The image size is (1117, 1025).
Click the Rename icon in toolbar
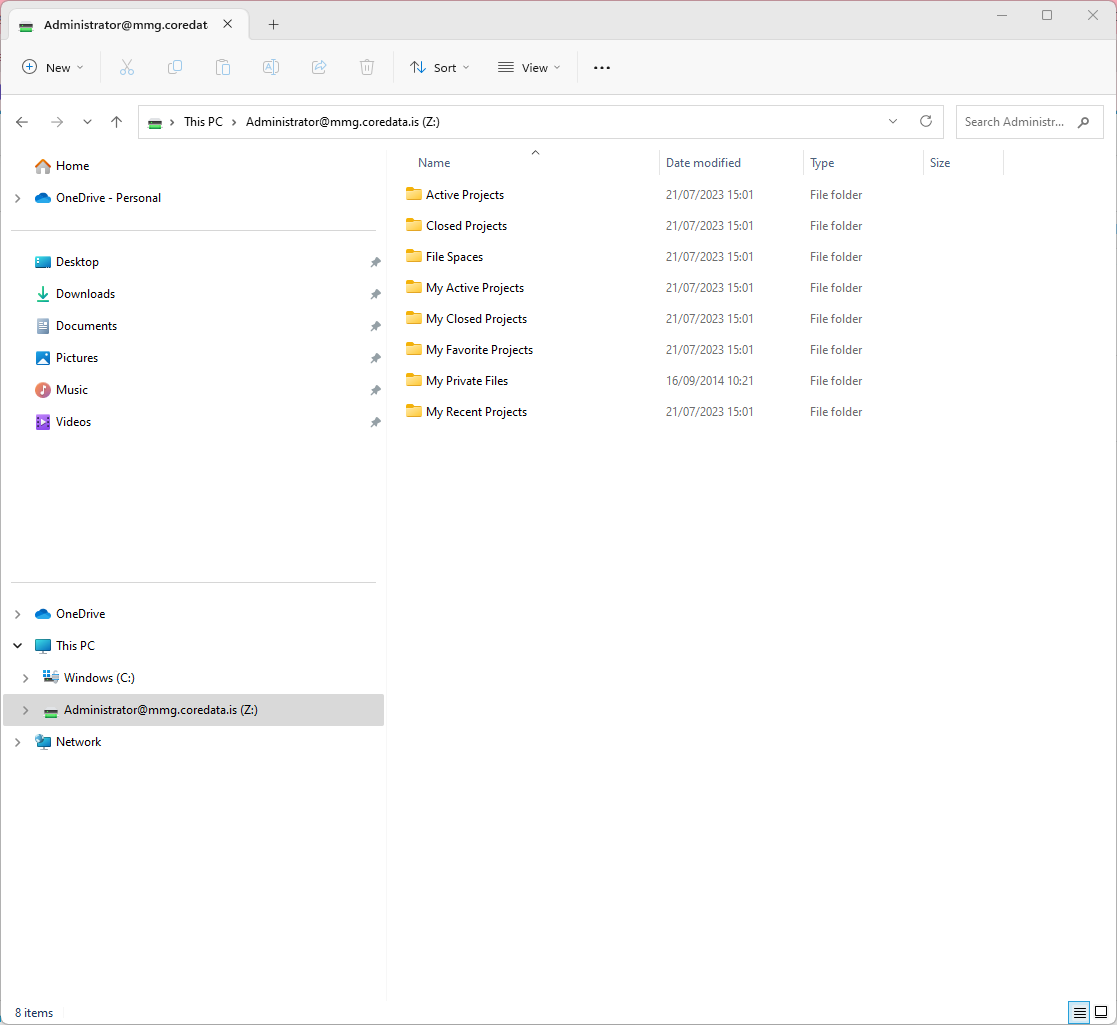click(271, 67)
